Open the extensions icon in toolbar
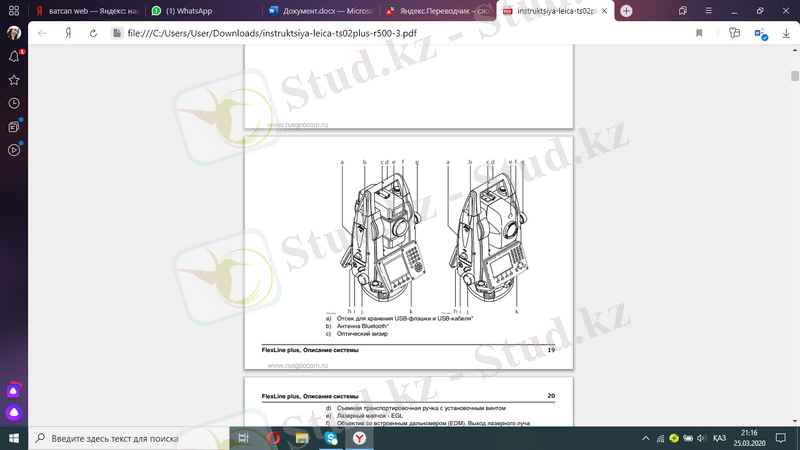The width and height of the screenshot is (800, 450). click(x=734, y=33)
